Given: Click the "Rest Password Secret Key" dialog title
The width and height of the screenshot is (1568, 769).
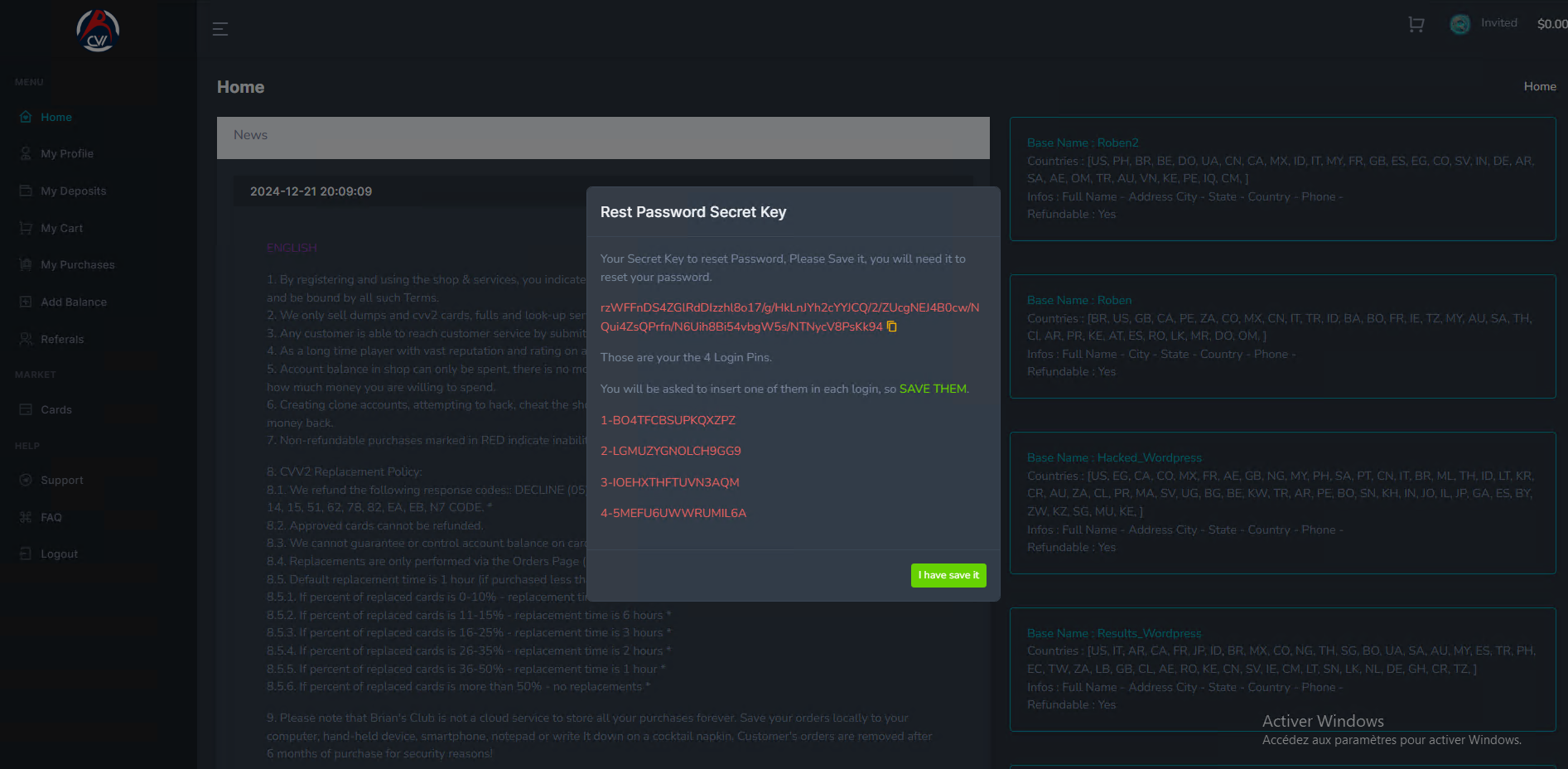Looking at the screenshot, I should click(x=693, y=212).
